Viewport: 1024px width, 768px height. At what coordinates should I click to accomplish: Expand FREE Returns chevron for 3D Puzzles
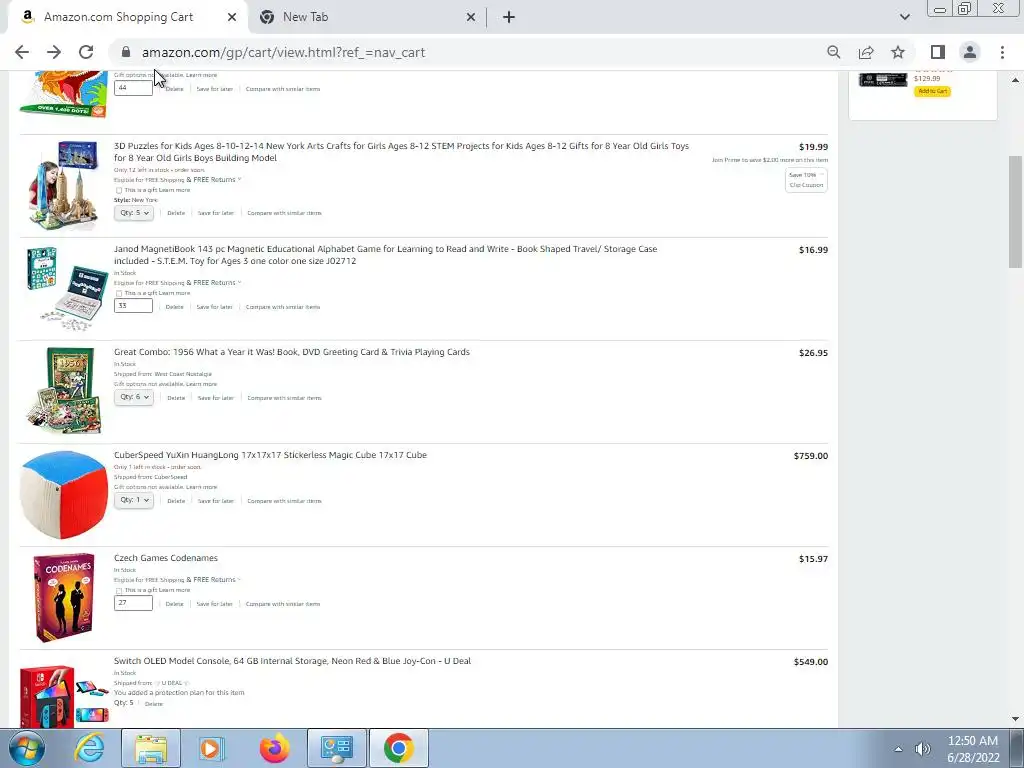coord(239,180)
